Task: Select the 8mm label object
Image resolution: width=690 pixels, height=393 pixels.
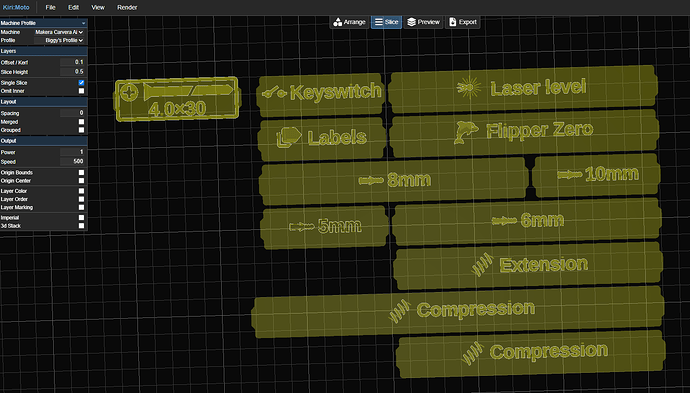Action: coord(393,181)
